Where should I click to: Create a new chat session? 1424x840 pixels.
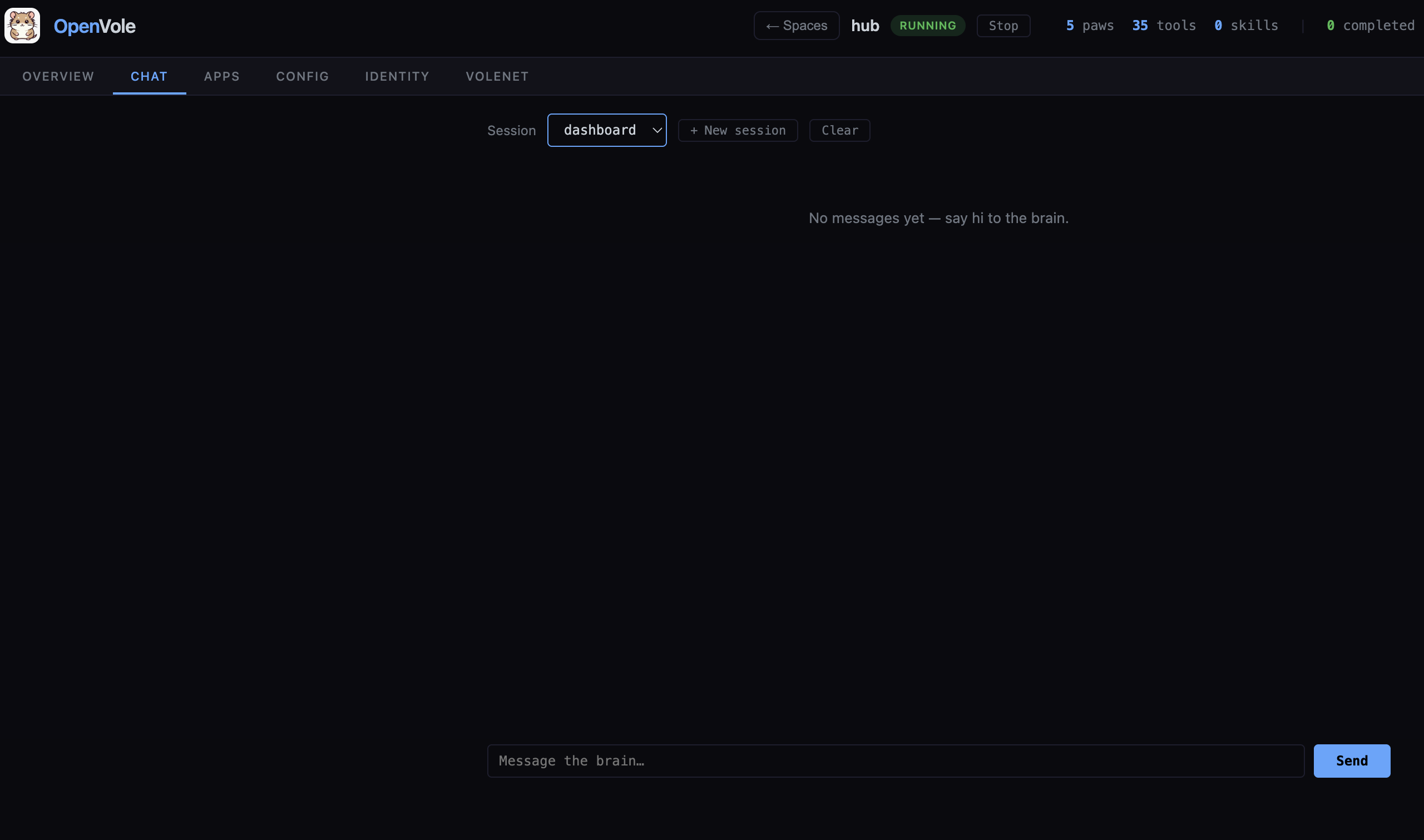738,130
